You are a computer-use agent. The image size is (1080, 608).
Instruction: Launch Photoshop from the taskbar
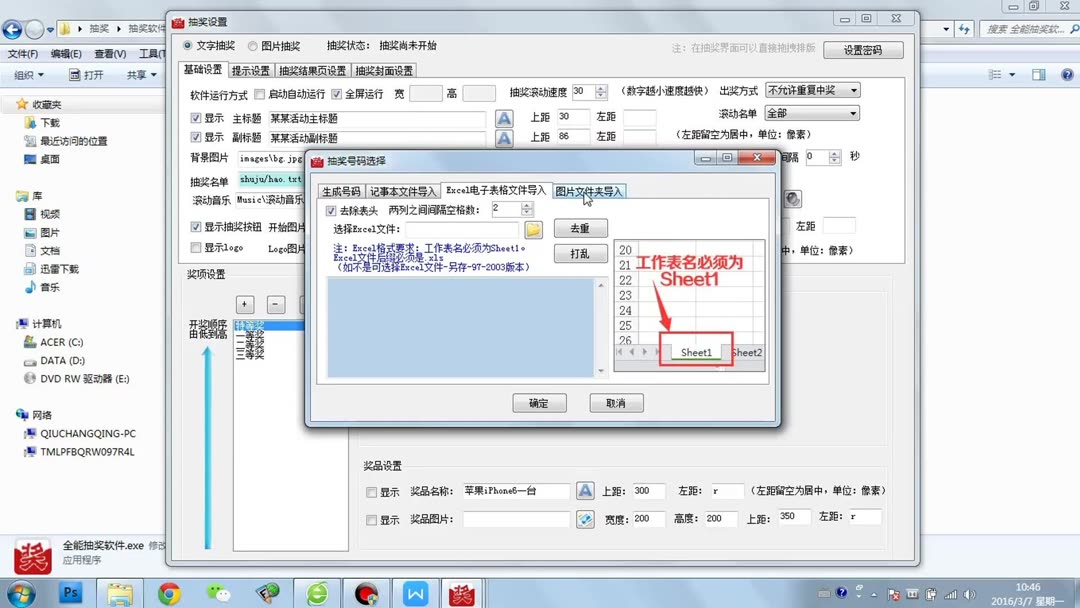tap(70, 592)
